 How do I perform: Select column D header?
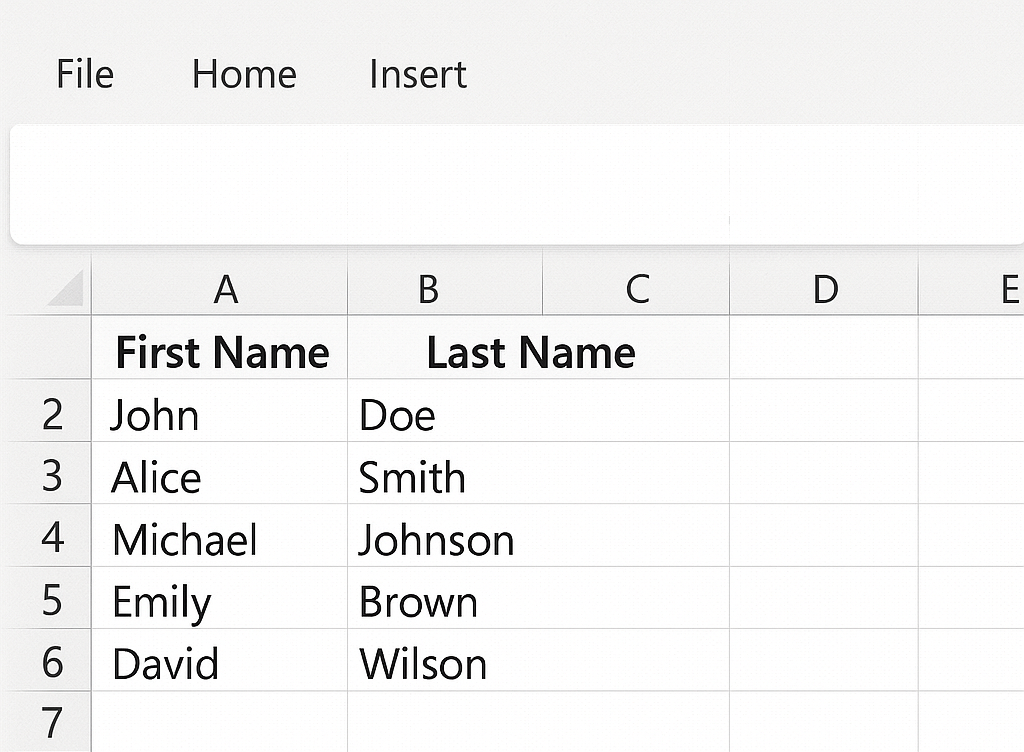point(824,289)
